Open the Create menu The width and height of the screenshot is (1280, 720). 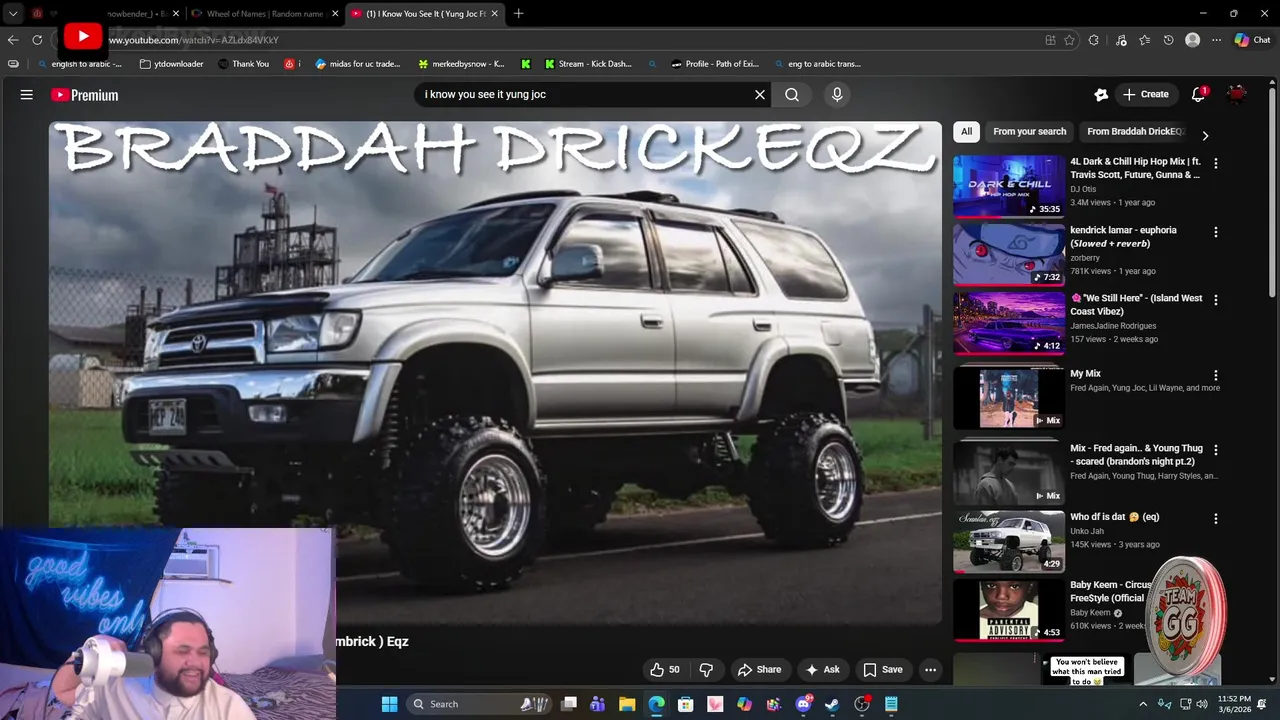pos(1146,95)
